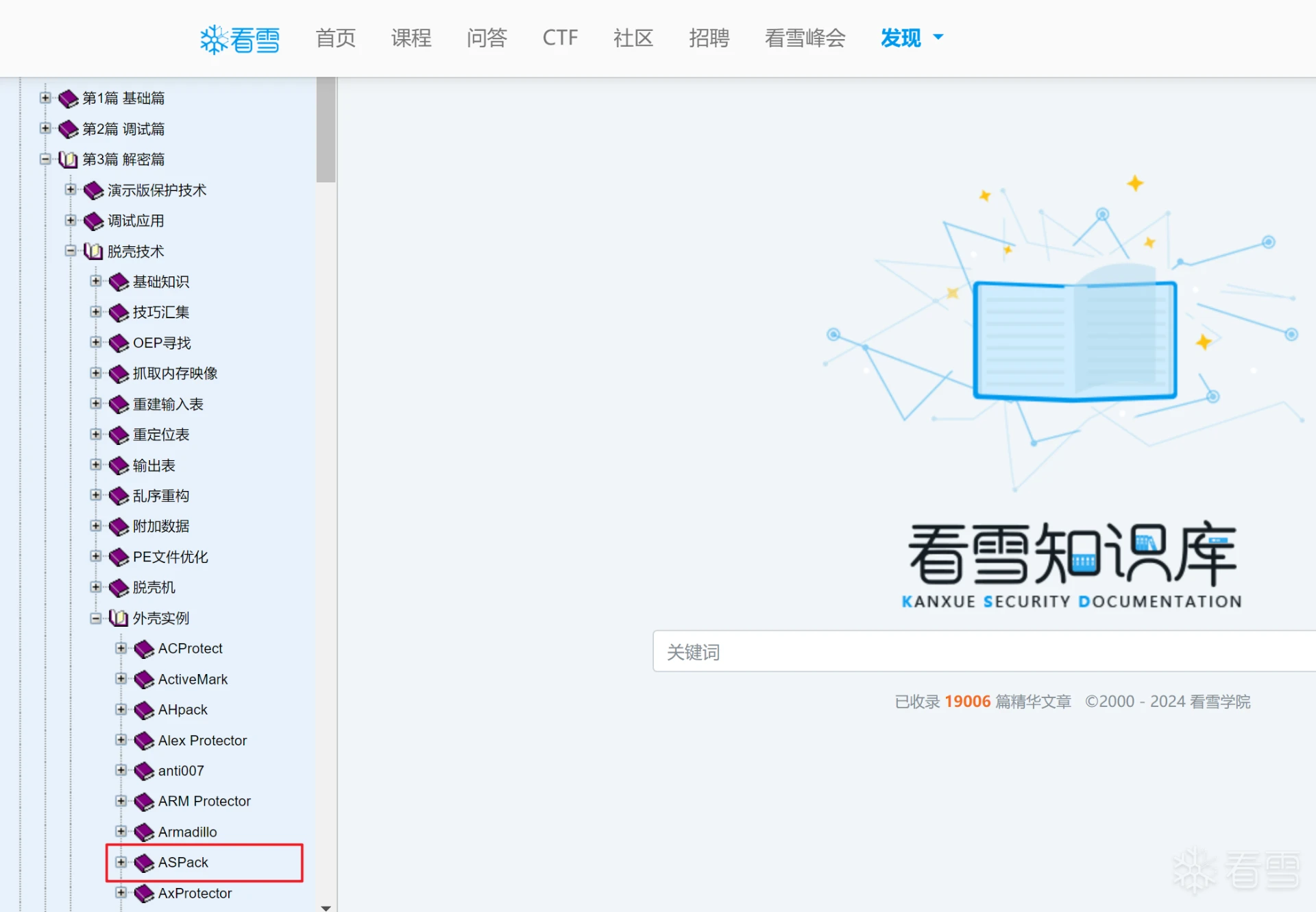The image size is (1316, 912).
Task: Click the book icon beside 第1篇 基础篇
Action: (x=69, y=99)
